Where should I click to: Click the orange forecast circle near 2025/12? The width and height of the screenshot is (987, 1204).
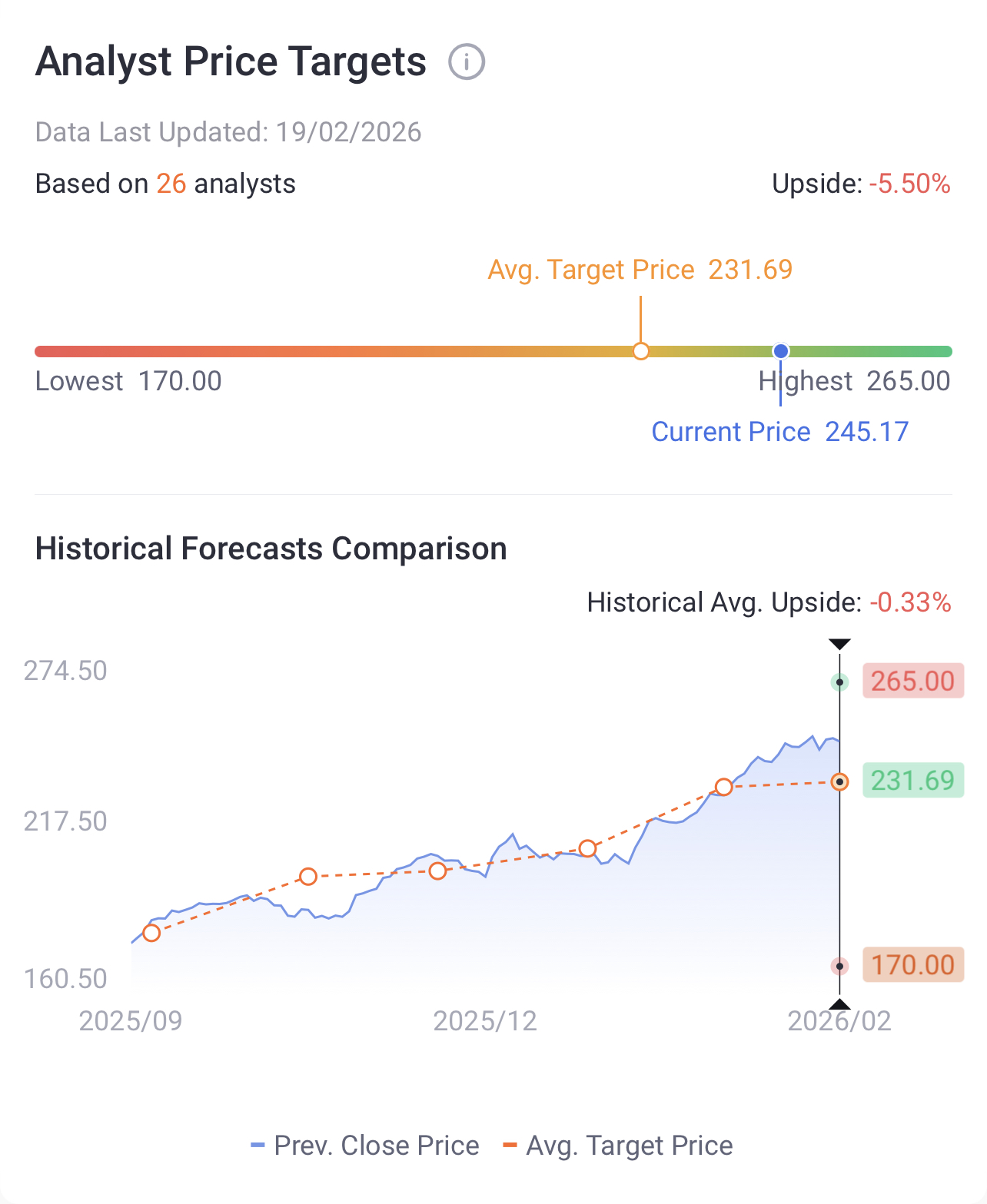pyautogui.click(x=437, y=871)
